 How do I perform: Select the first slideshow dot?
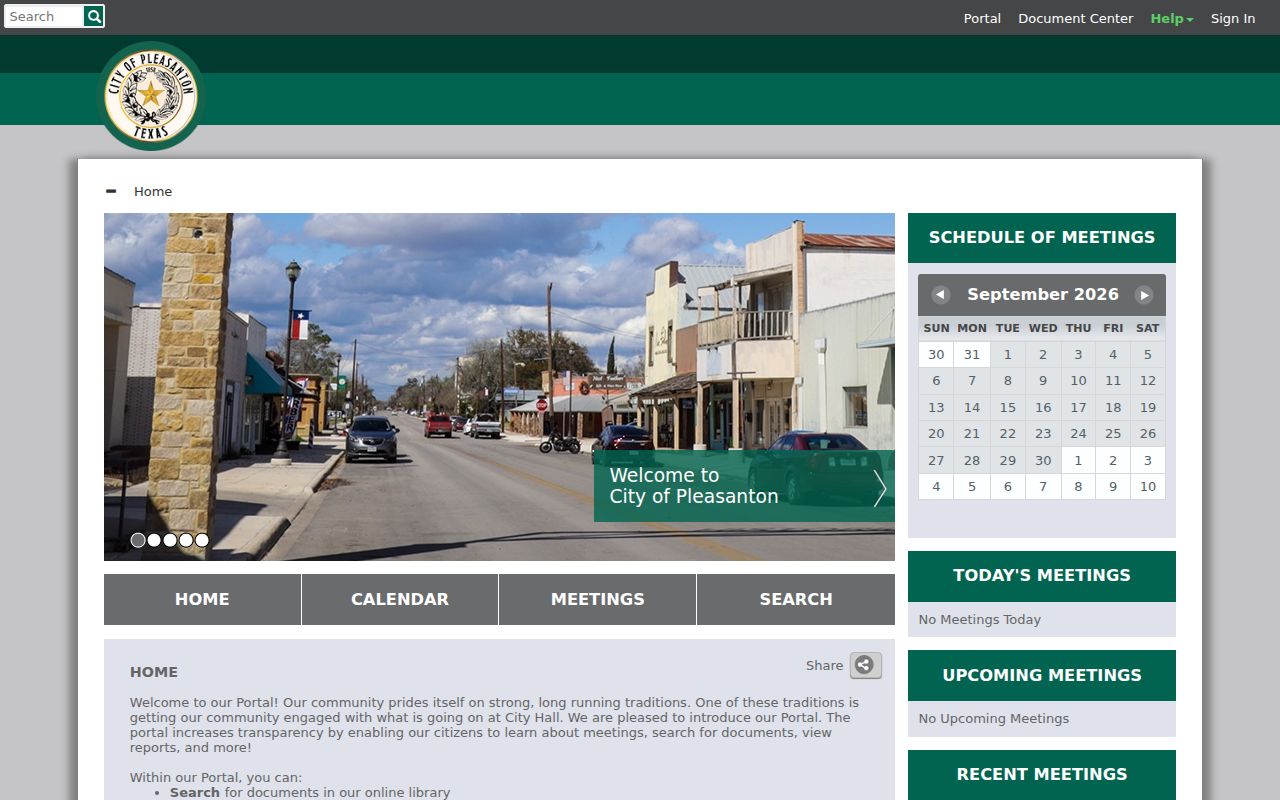click(x=138, y=540)
